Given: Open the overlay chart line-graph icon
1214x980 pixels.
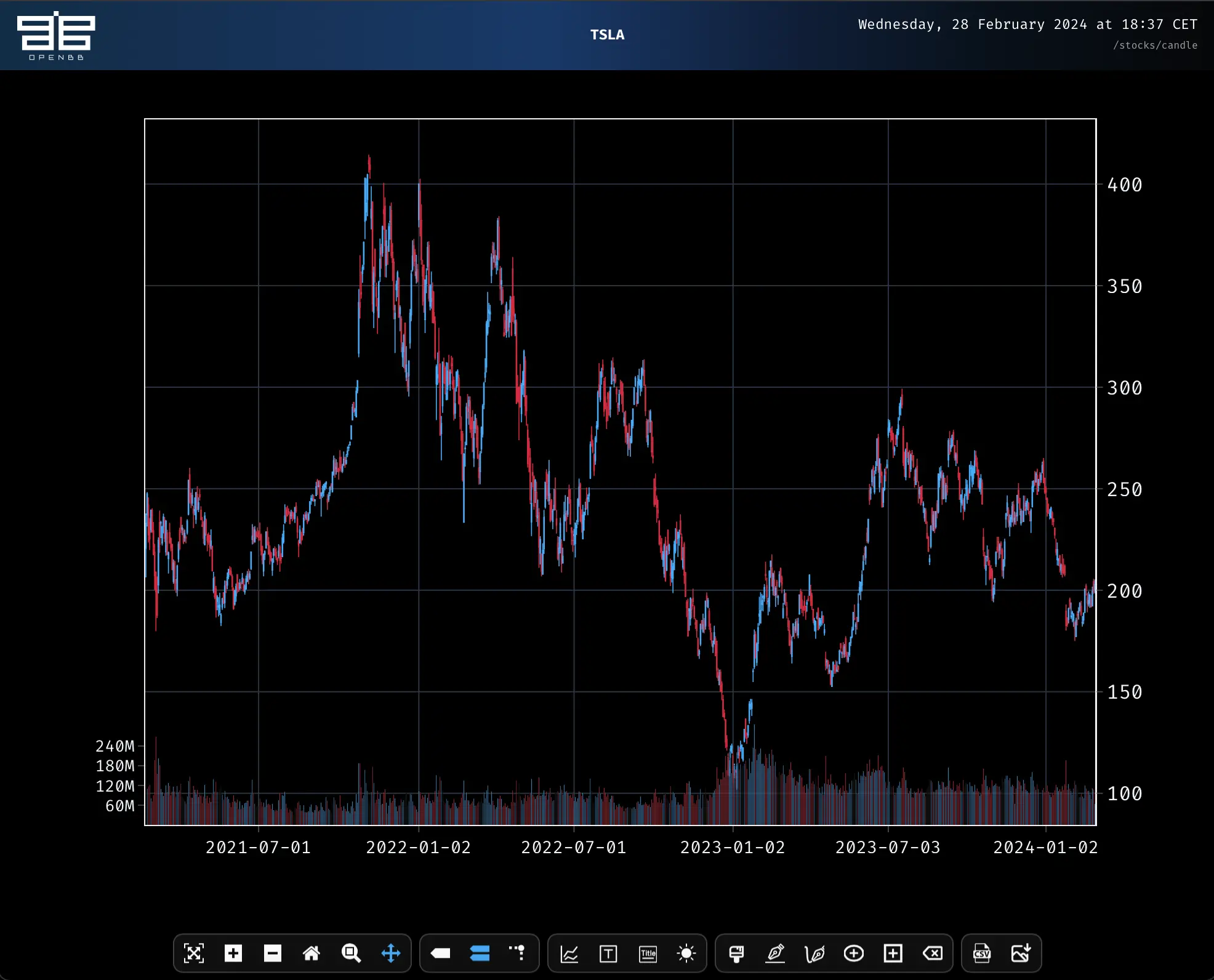Looking at the screenshot, I should click(x=569, y=954).
